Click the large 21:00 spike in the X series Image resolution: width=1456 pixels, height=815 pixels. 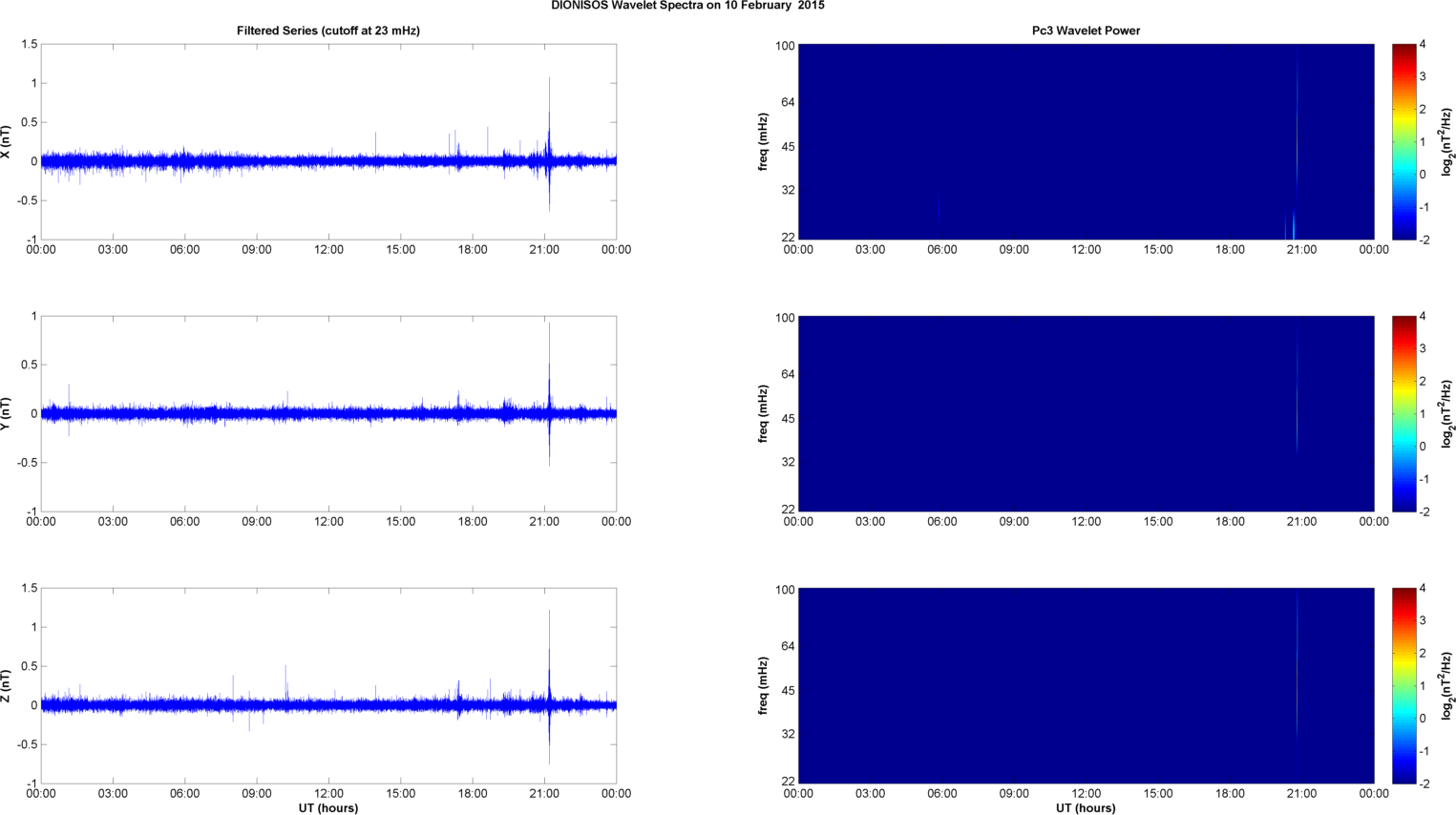coord(549,143)
